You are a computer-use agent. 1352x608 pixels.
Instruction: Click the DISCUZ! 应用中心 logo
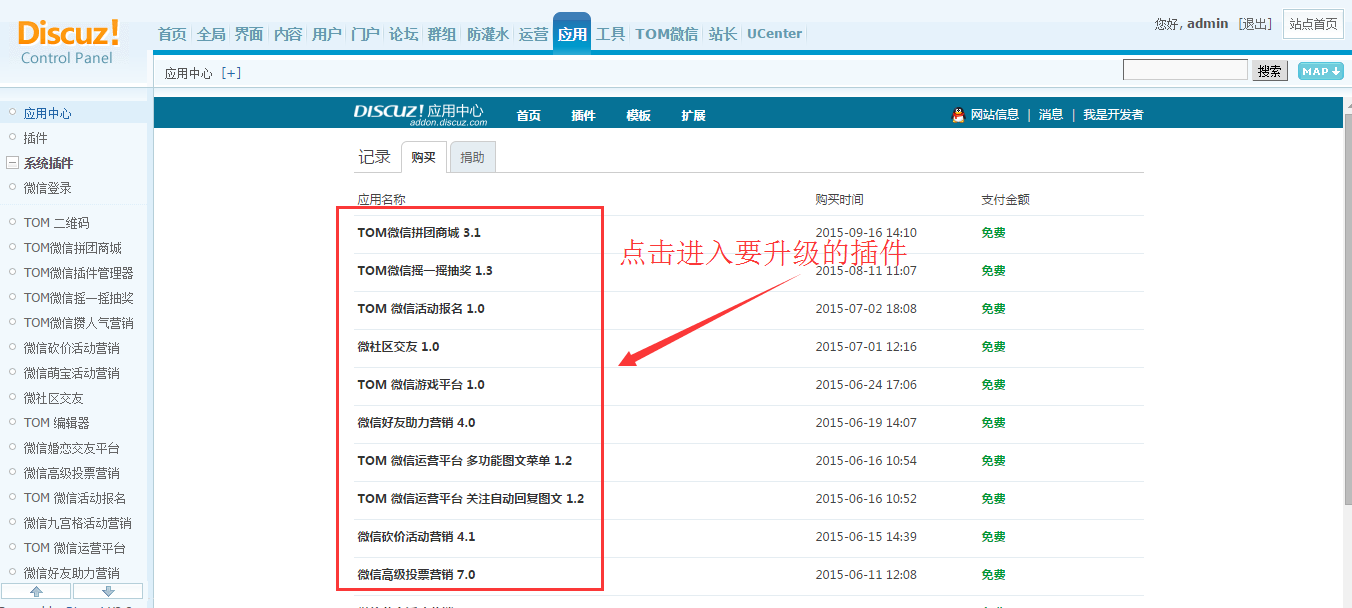tap(418, 114)
